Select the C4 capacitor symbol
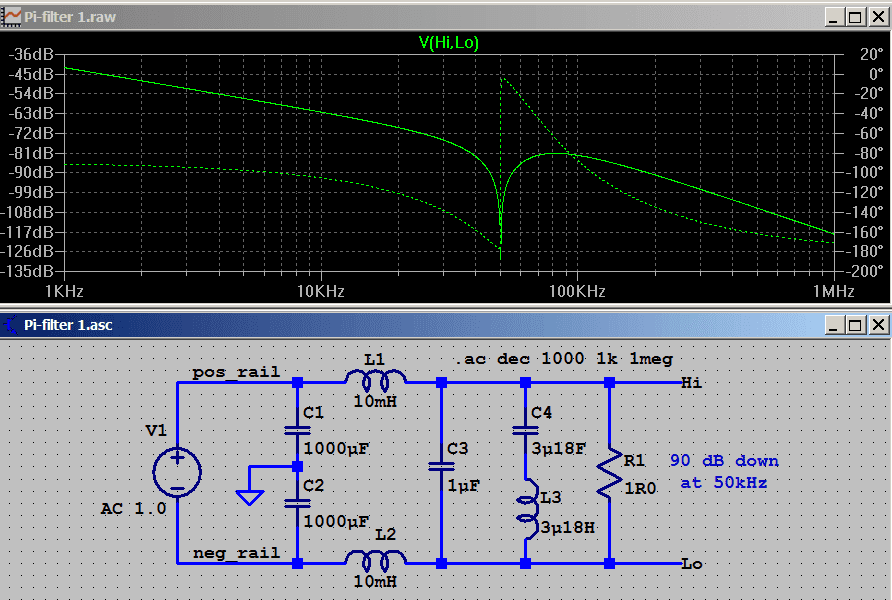The height and width of the screenshot is (600, 892). 524,430
